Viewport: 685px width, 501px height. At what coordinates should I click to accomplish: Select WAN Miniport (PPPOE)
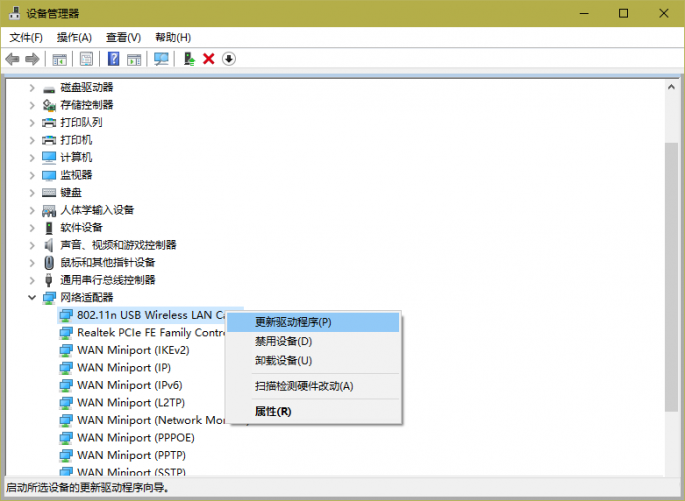(136, 437)
